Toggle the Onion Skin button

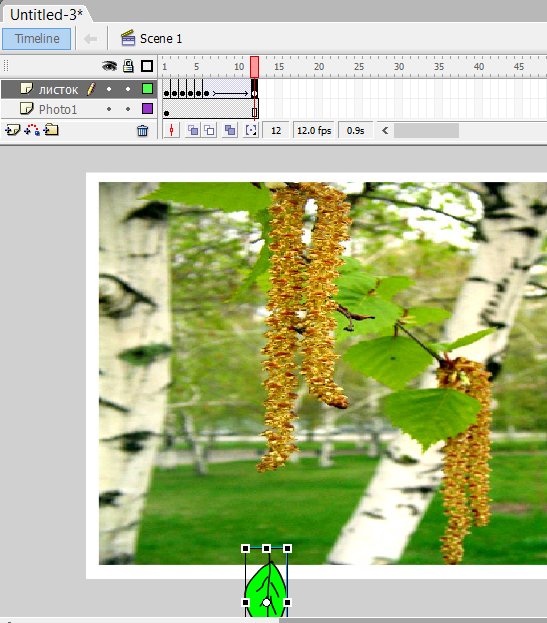tap(193, 130)
